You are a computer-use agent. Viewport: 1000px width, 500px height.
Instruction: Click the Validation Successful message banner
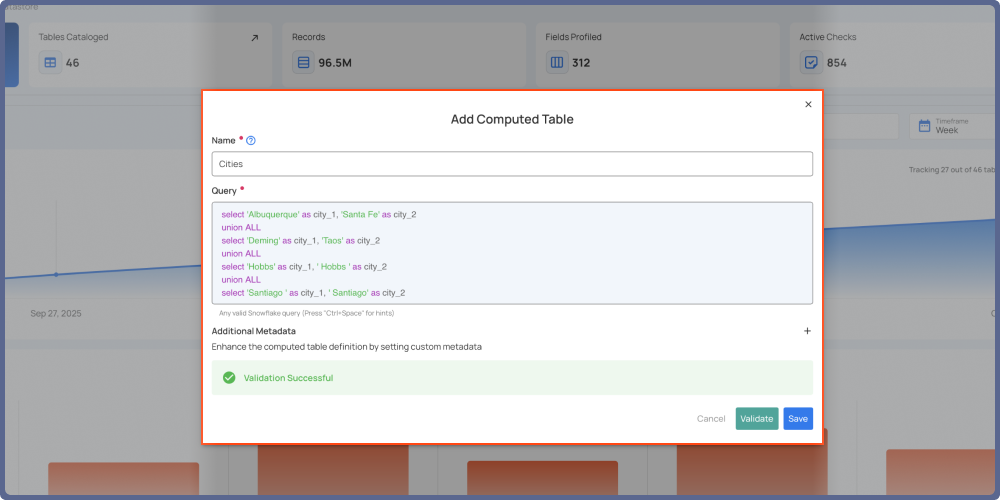click(512, 378)
